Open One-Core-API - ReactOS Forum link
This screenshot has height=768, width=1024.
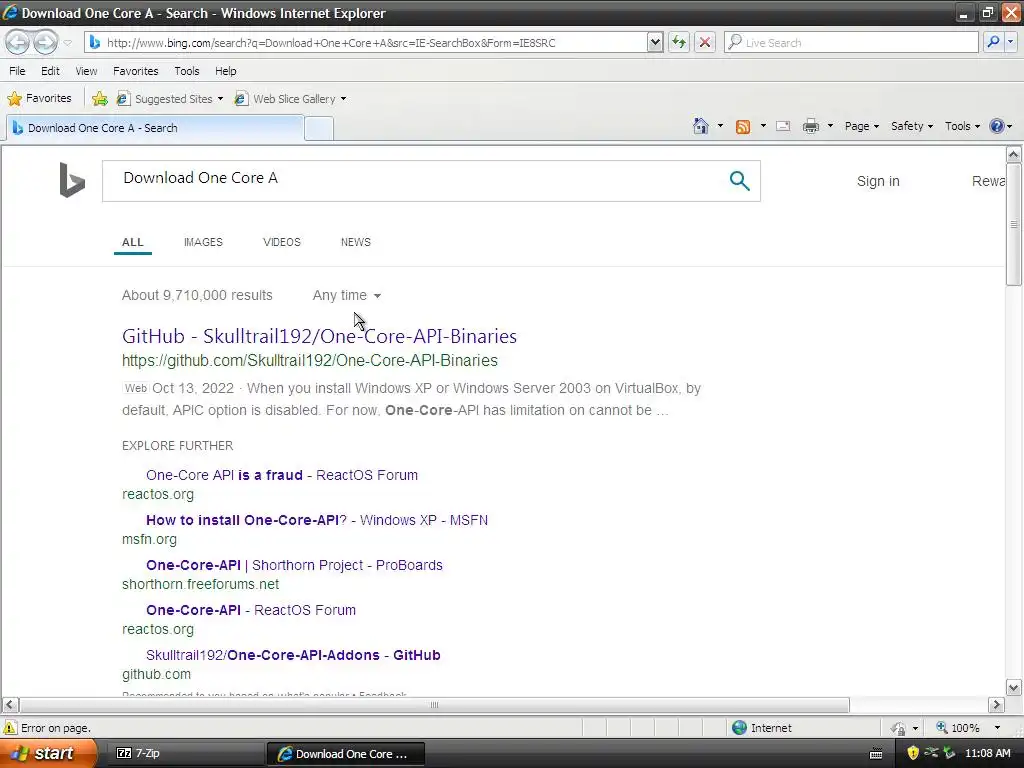point(251,610)
